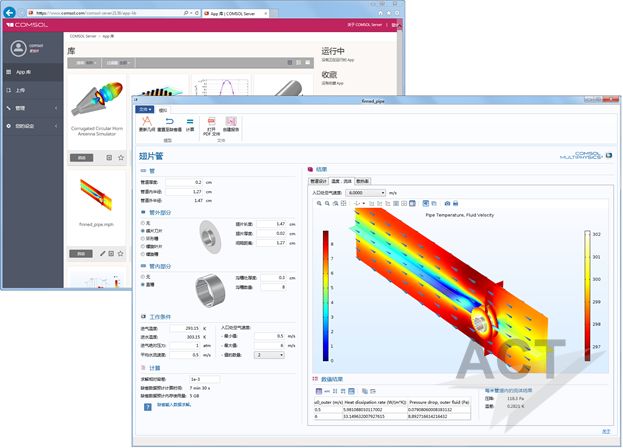Click the COMSOL Server browser tab

tap(235, 14)
